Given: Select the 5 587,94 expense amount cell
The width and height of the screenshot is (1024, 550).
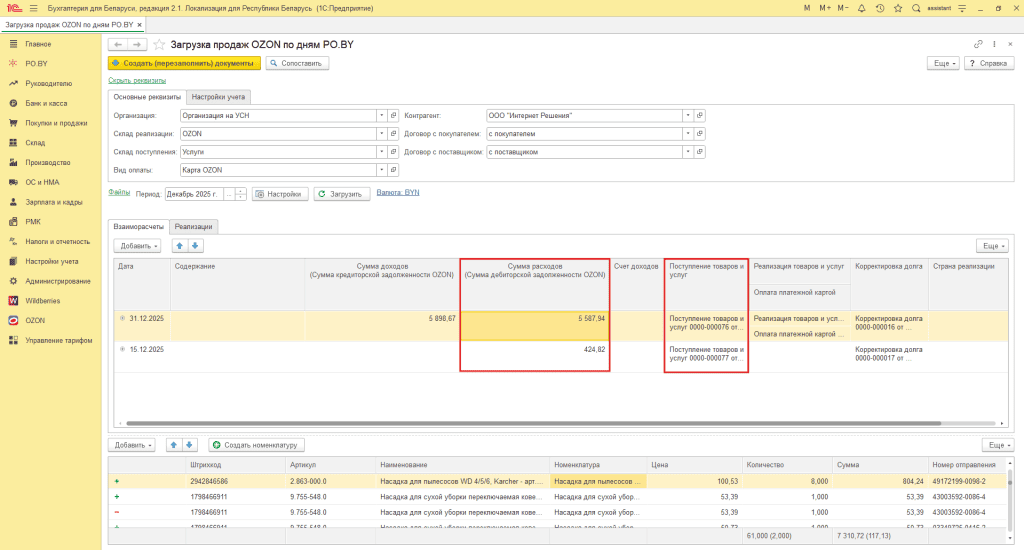Looking at the screenshot, I should 535,325.
